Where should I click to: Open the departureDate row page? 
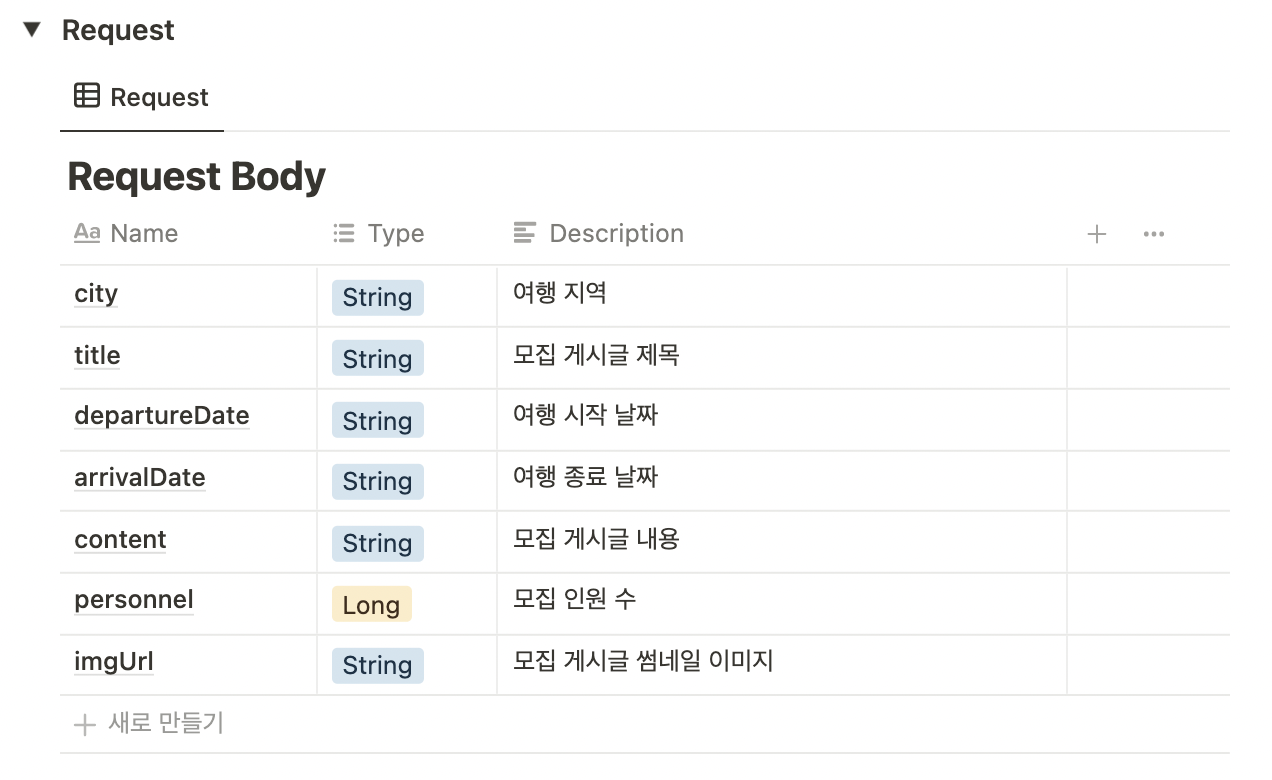coord(162,416)
